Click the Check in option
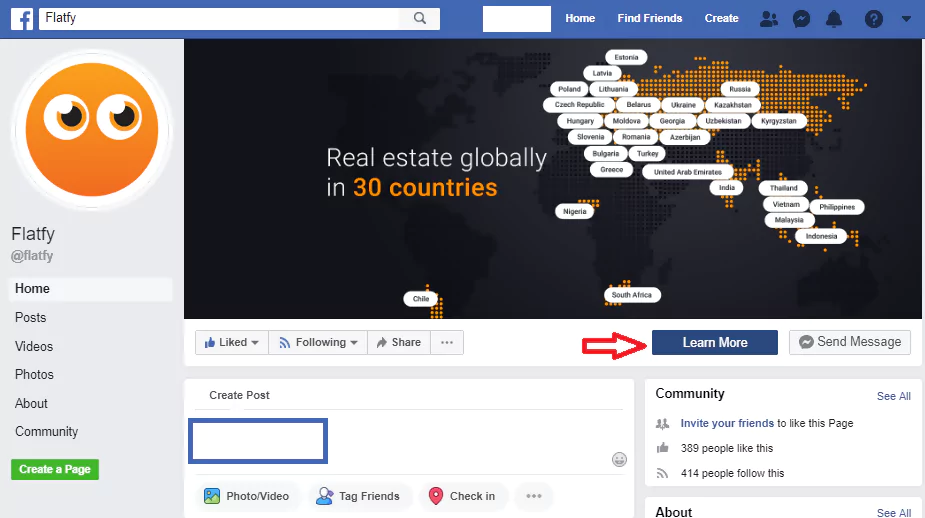Screen dimensions: 925x518 [x=461, y=496]
